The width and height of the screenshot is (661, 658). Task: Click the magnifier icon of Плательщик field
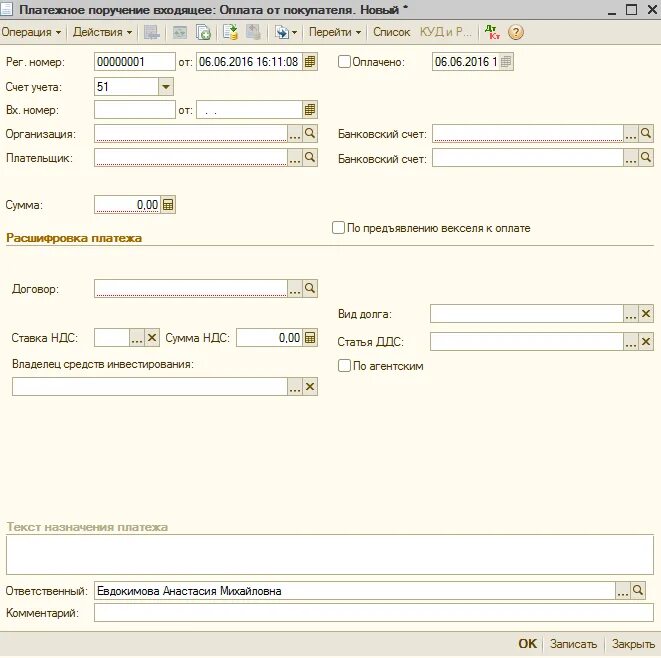point(310,158)
